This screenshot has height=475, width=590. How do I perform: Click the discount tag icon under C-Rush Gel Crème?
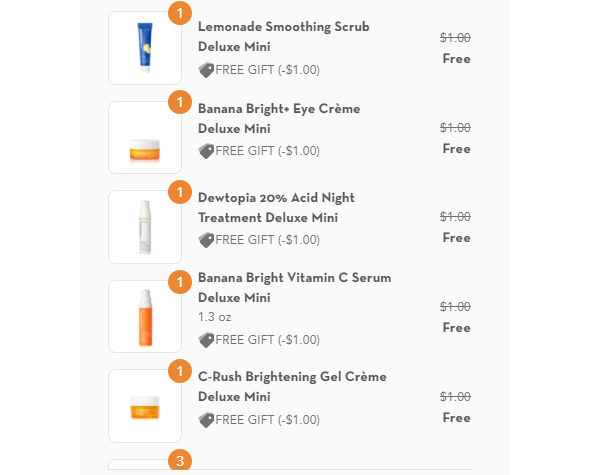tap(206, 420)
